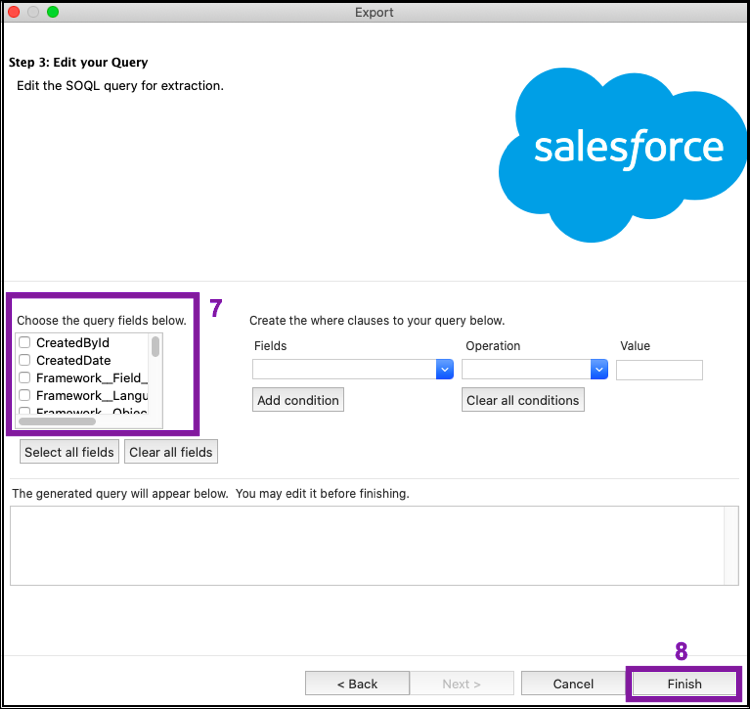Tick the Framework__Langu field checkbox
The image size is (750, 709).
click(24, 396)
